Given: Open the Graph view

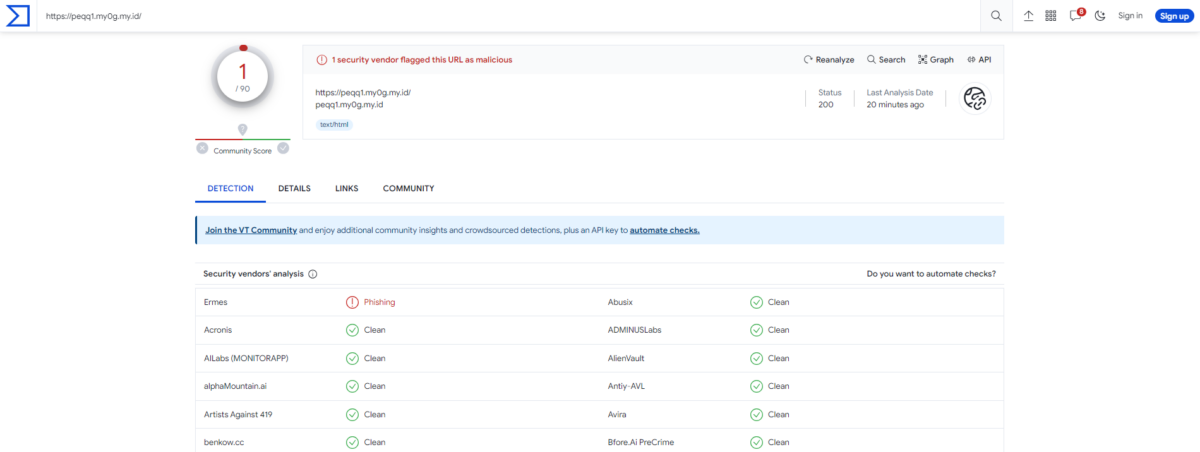Looking at the screenshot, I should click(936, 60).
